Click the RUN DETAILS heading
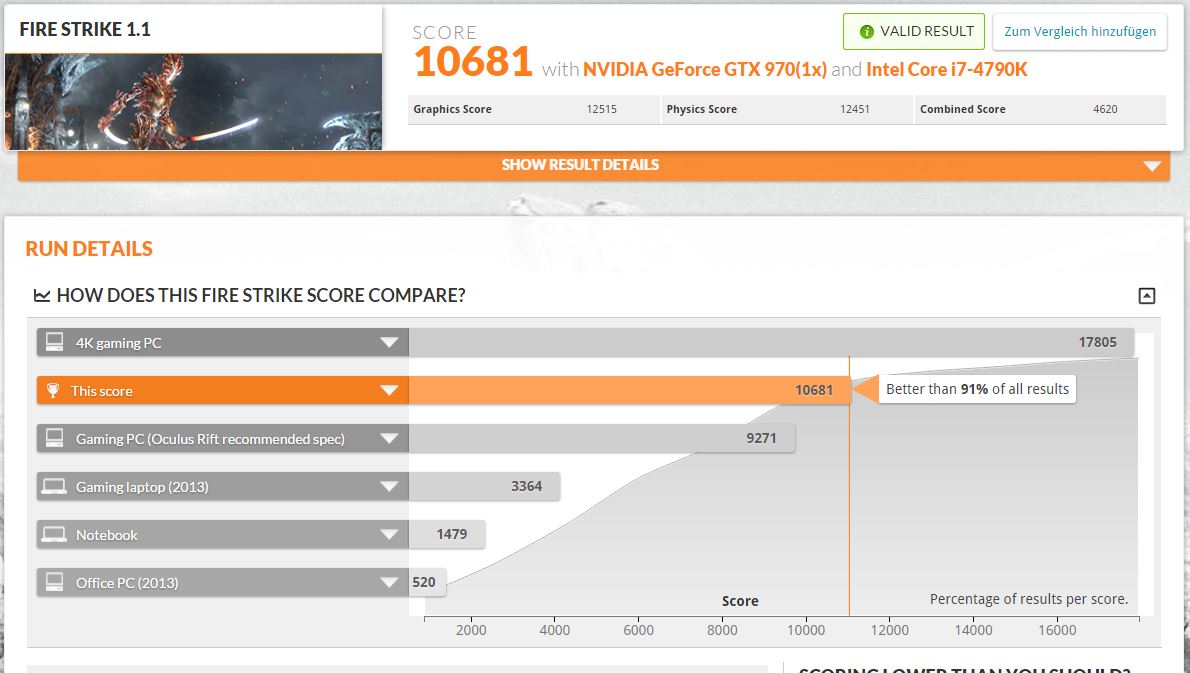 click(89, 249)
